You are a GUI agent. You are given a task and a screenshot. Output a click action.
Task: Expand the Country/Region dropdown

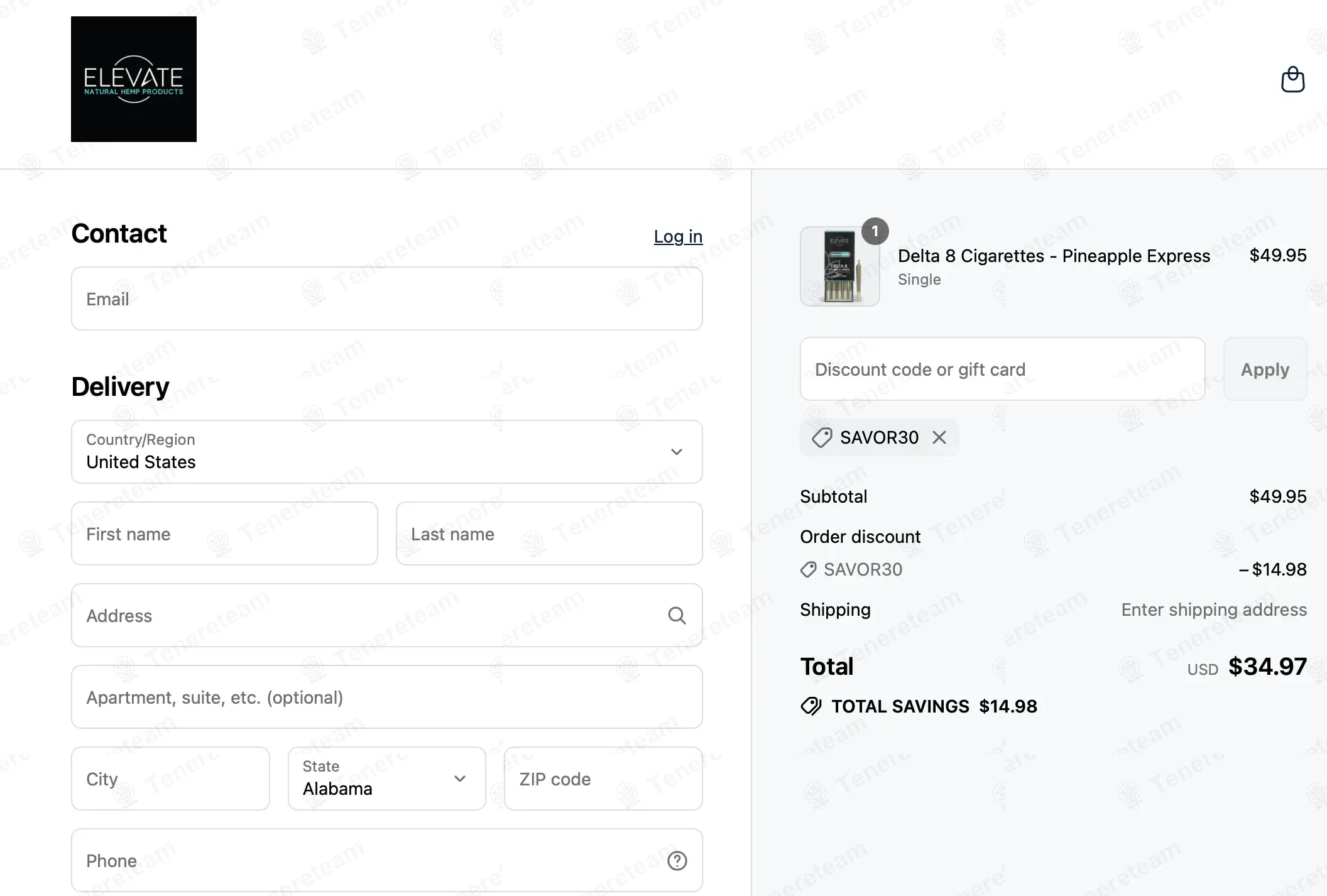(x=386, y=452)
